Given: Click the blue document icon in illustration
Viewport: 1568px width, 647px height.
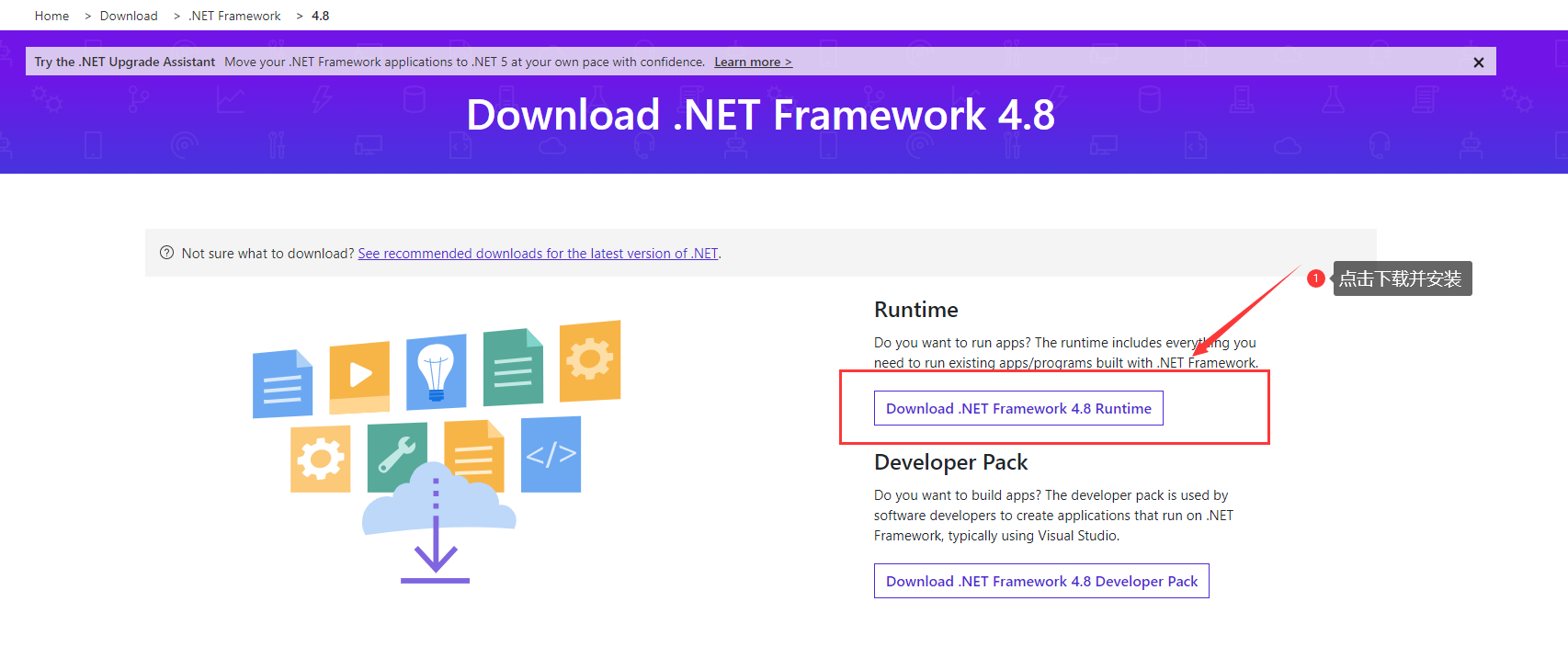Looking at the screenshot, I should 282,383.
